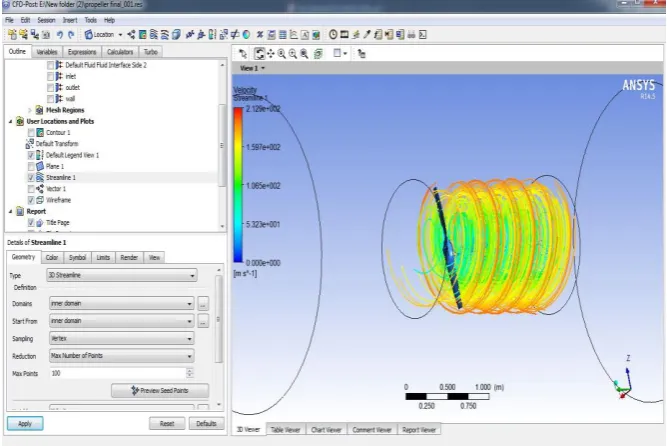Click the Redo arrow icon

click(71, 34)
